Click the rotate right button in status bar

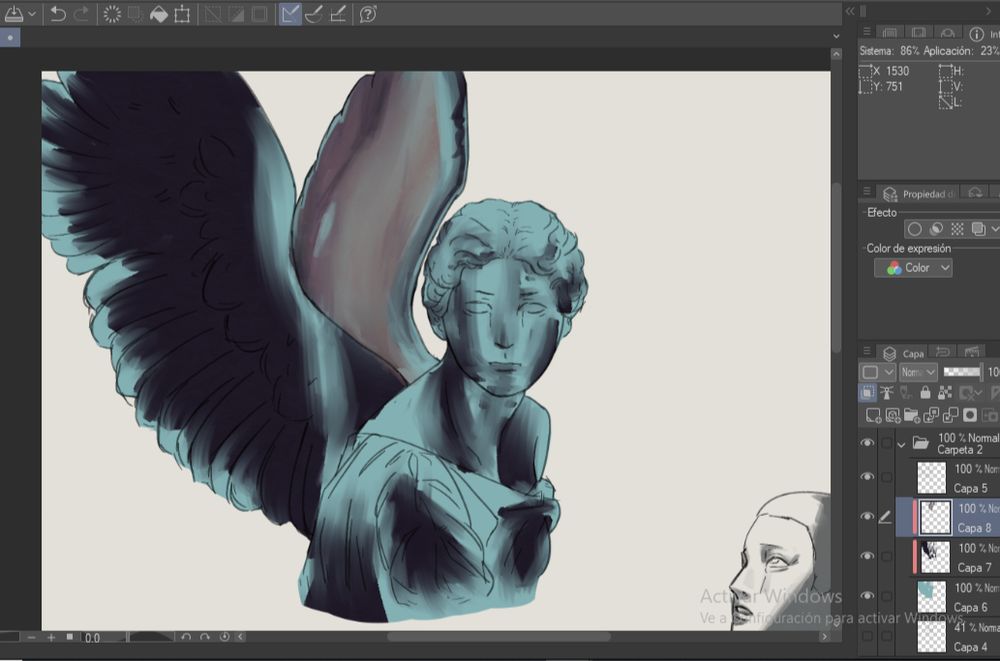(x=205, y=637)
